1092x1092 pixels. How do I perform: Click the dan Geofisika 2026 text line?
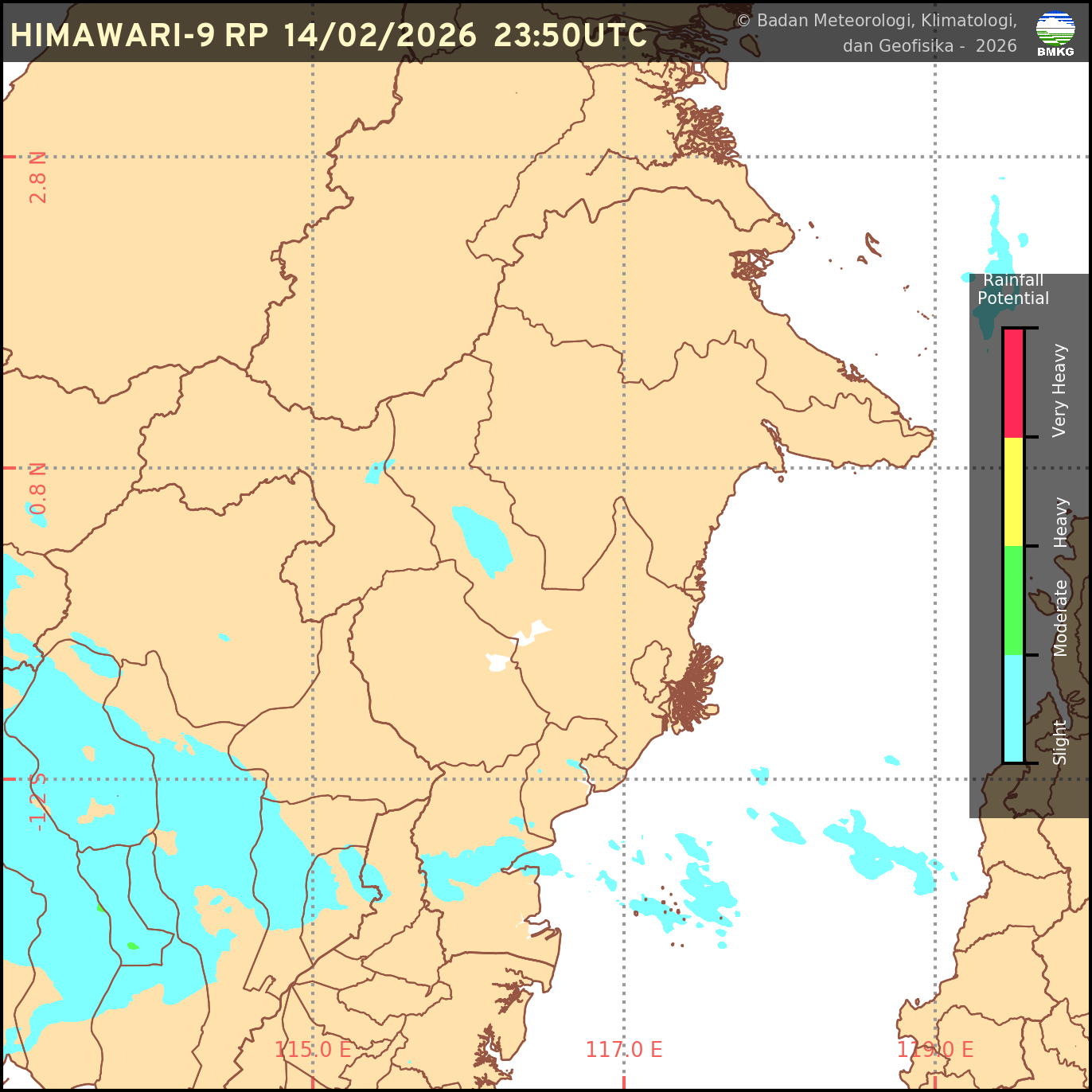click(x=930, y=46)
